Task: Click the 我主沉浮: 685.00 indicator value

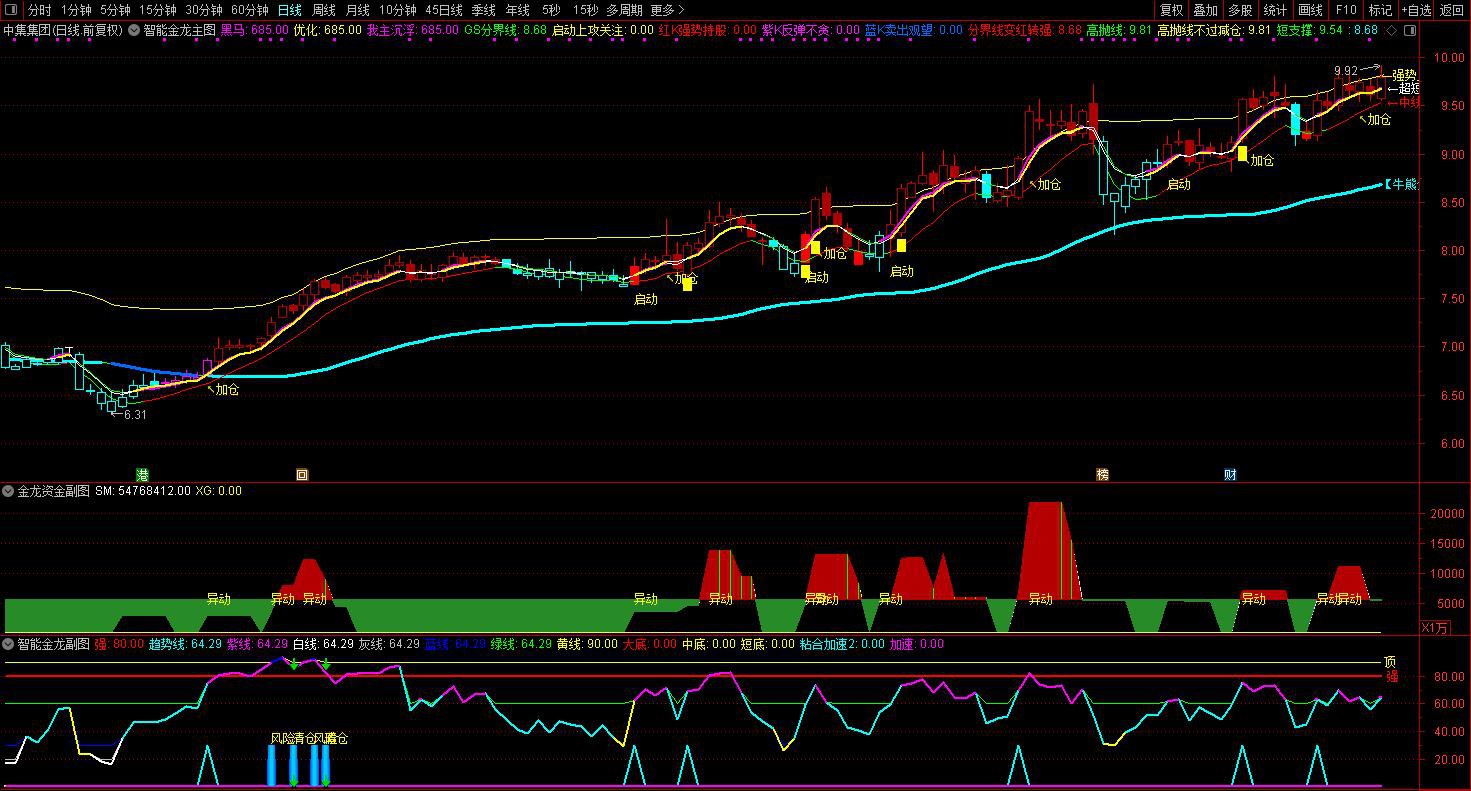Action: click(413, 30)
